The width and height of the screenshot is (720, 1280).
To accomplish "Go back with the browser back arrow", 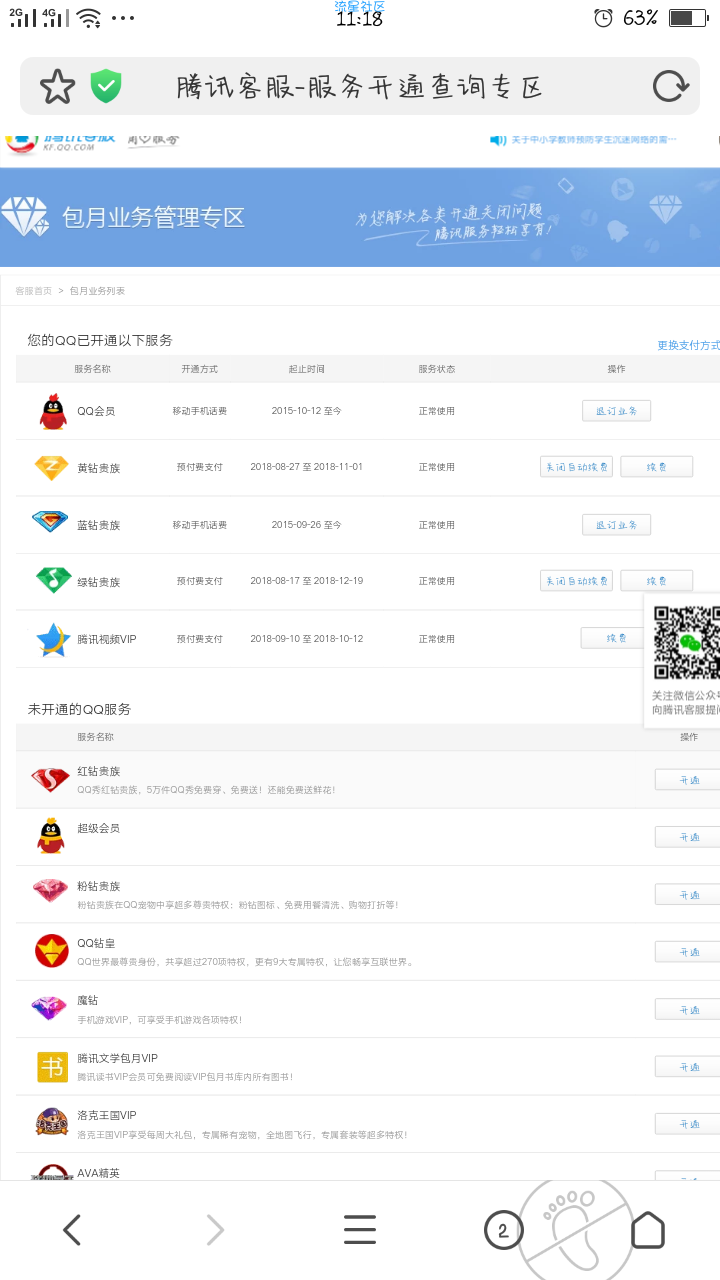I will [x=72, y=1229].
